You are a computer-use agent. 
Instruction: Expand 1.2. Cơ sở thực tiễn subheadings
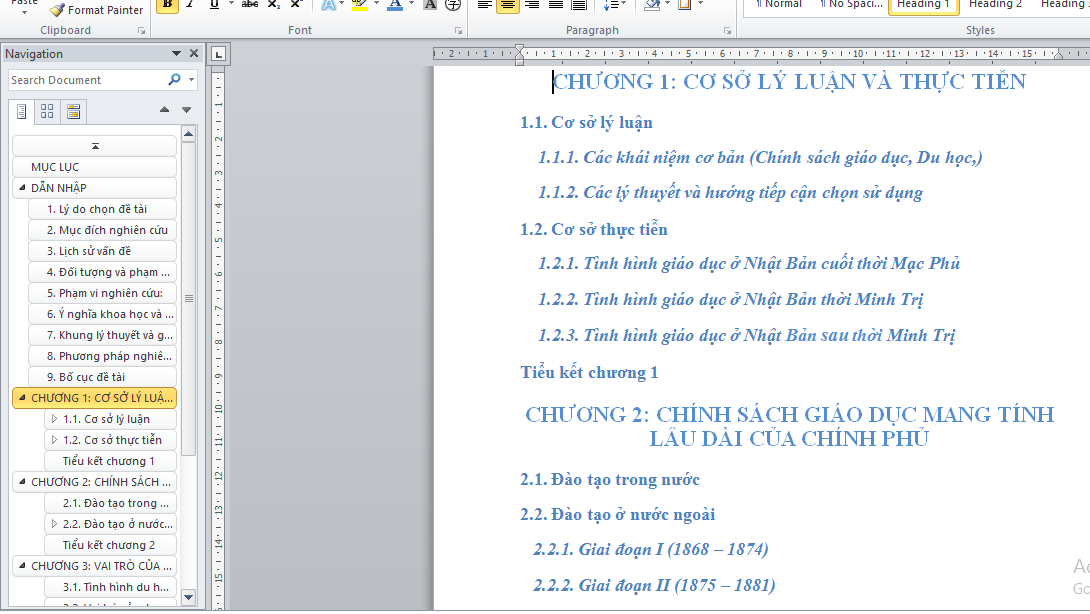[54, 440]
